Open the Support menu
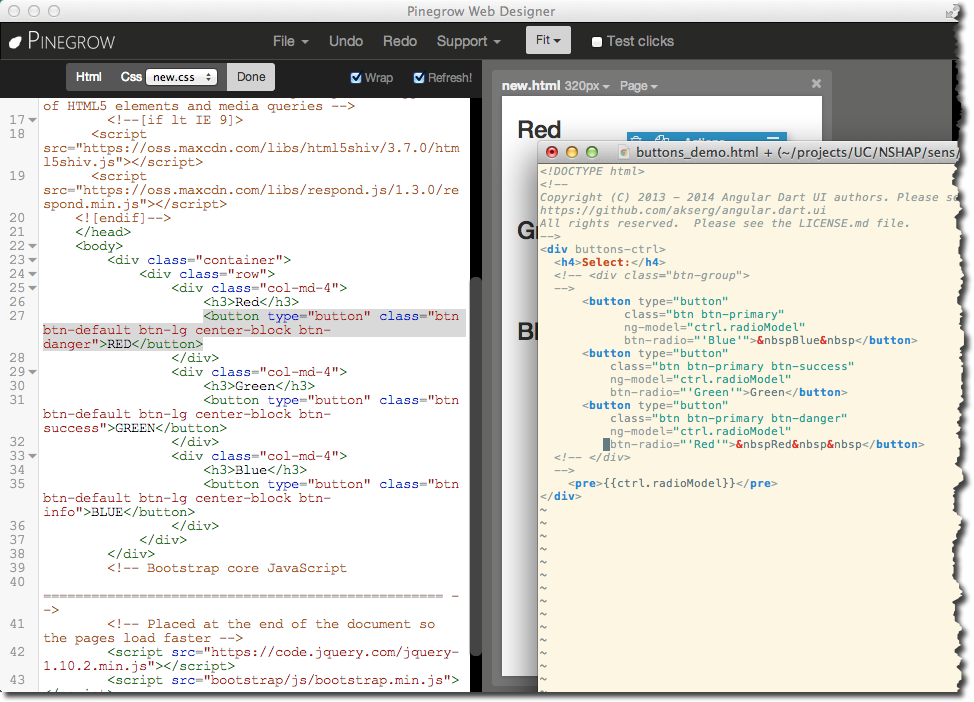 point(468,41)
